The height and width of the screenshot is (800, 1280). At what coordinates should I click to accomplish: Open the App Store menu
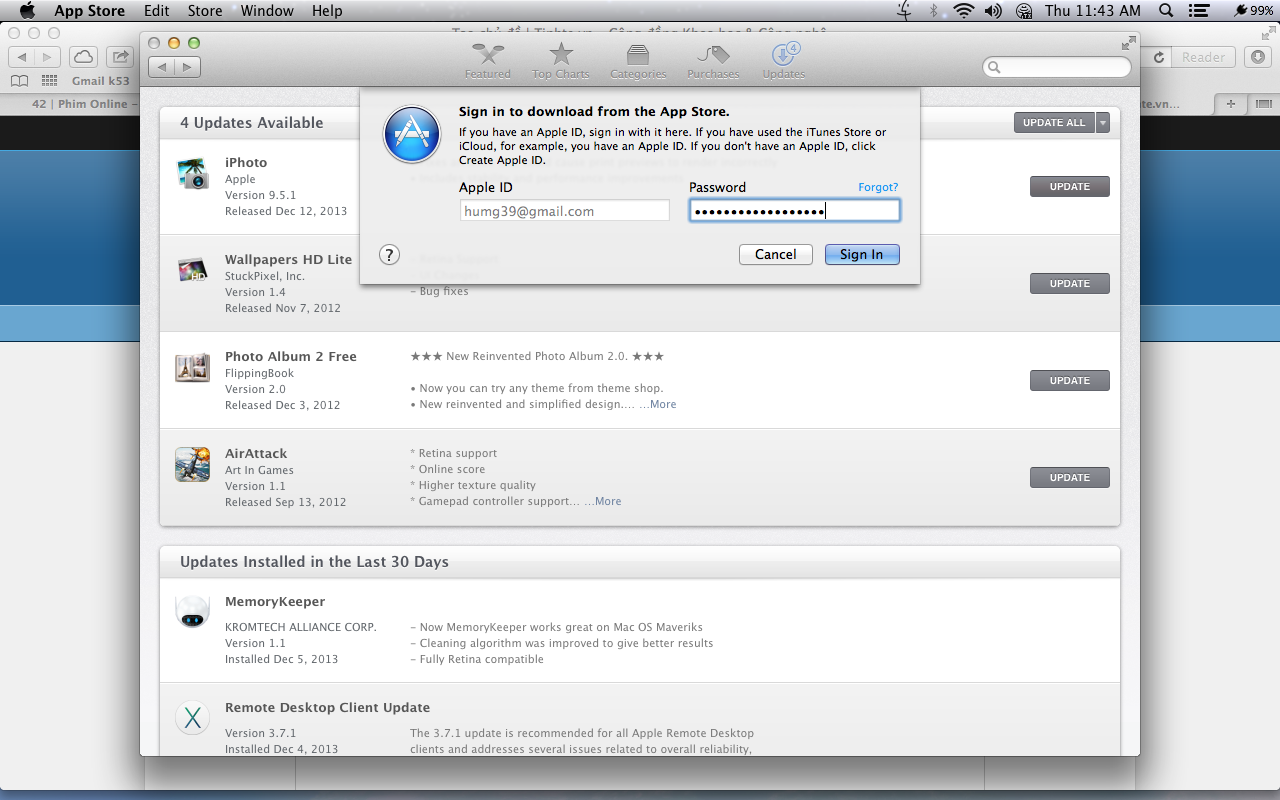point(89,11)
